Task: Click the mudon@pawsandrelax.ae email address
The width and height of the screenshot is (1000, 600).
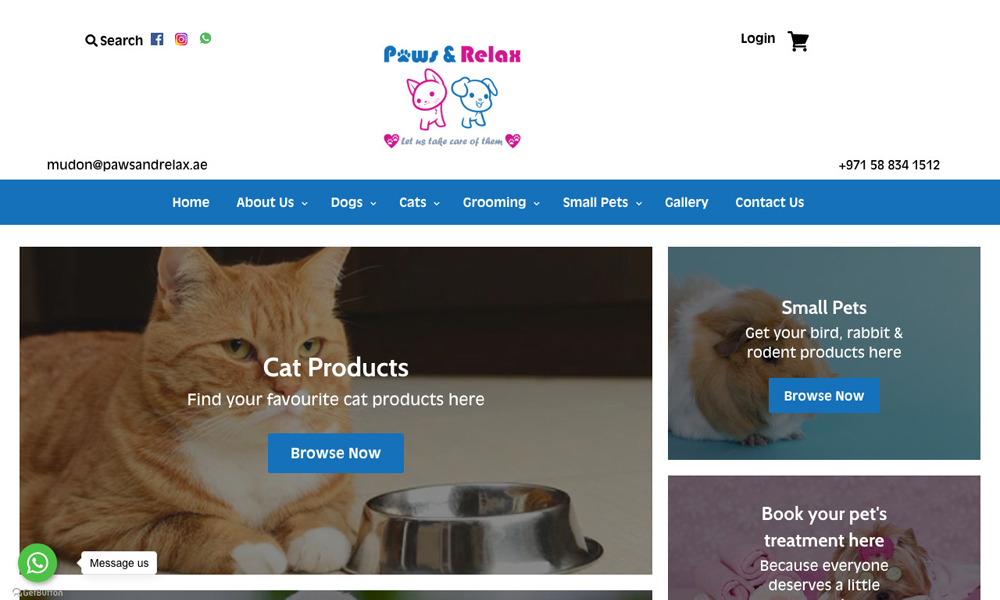Action: 127,165
